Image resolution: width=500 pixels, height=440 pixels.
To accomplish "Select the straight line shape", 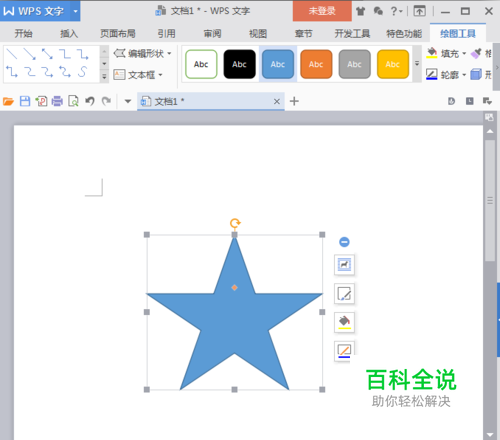I will (12, 54).
